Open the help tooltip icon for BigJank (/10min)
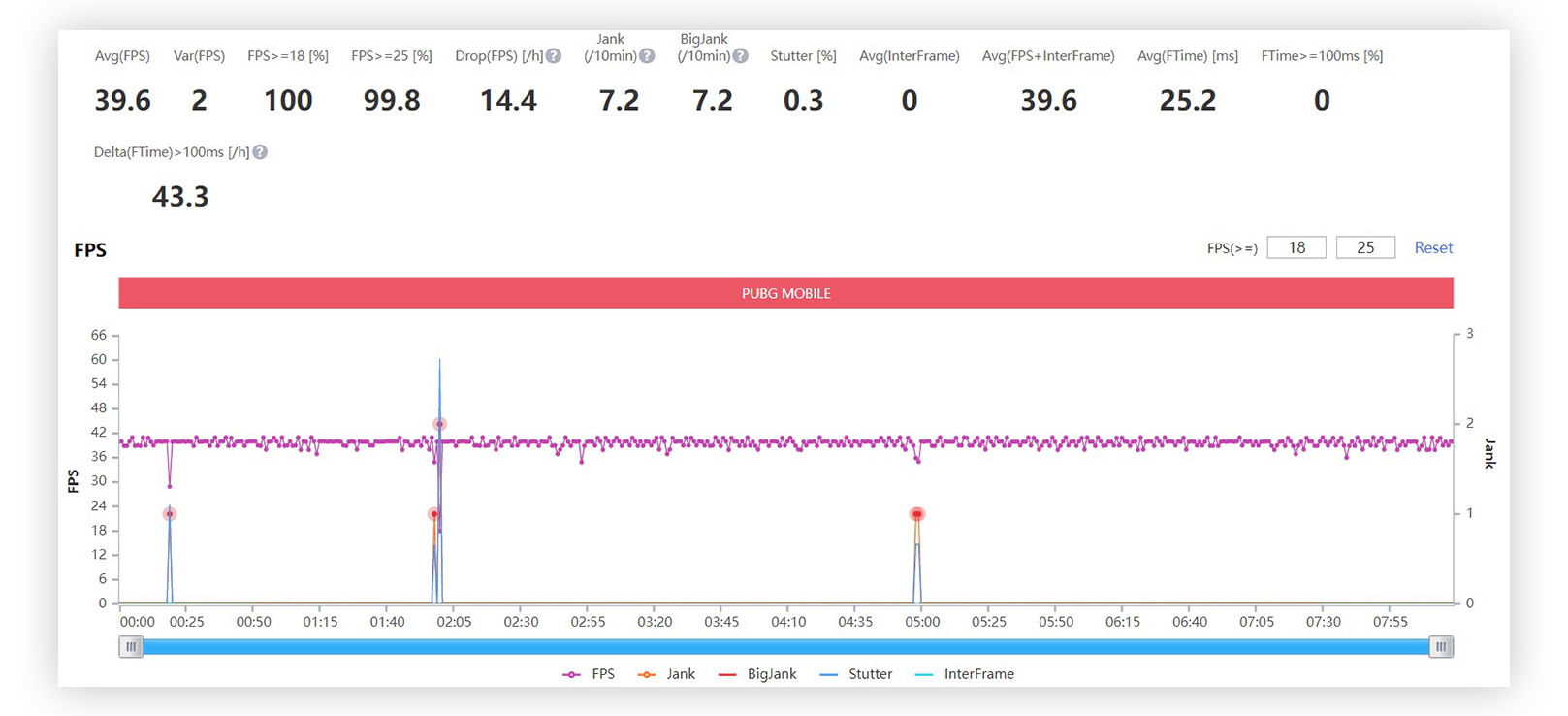 pos(740,56)
